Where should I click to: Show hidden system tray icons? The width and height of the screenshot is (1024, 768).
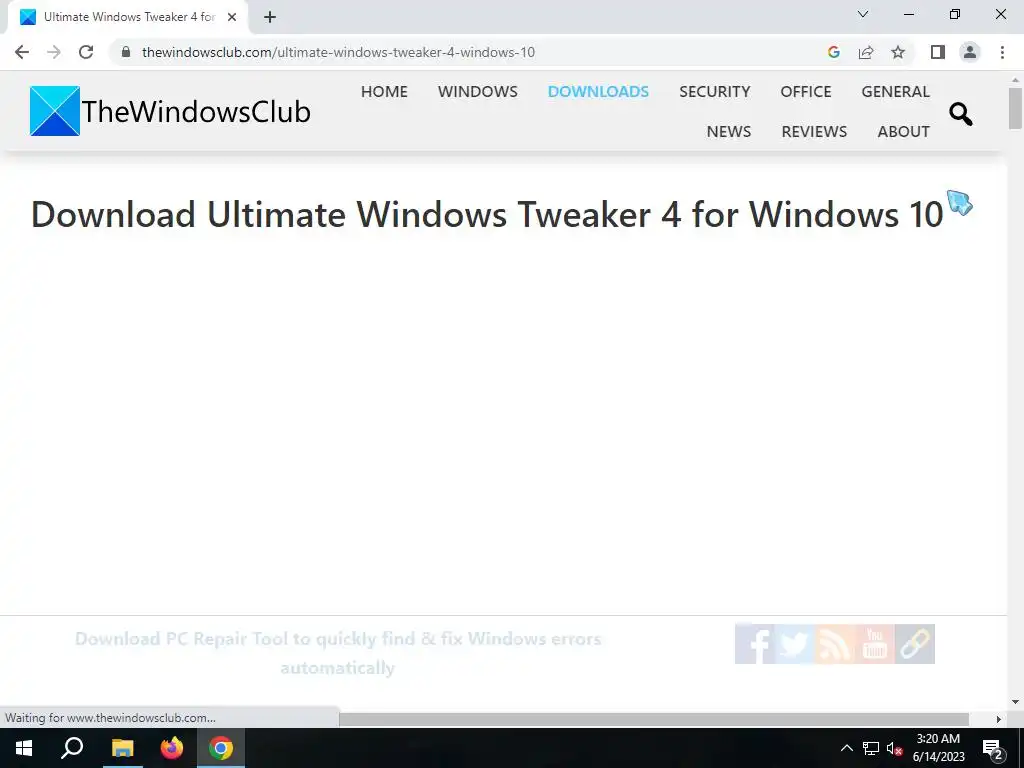coord(846,748)
